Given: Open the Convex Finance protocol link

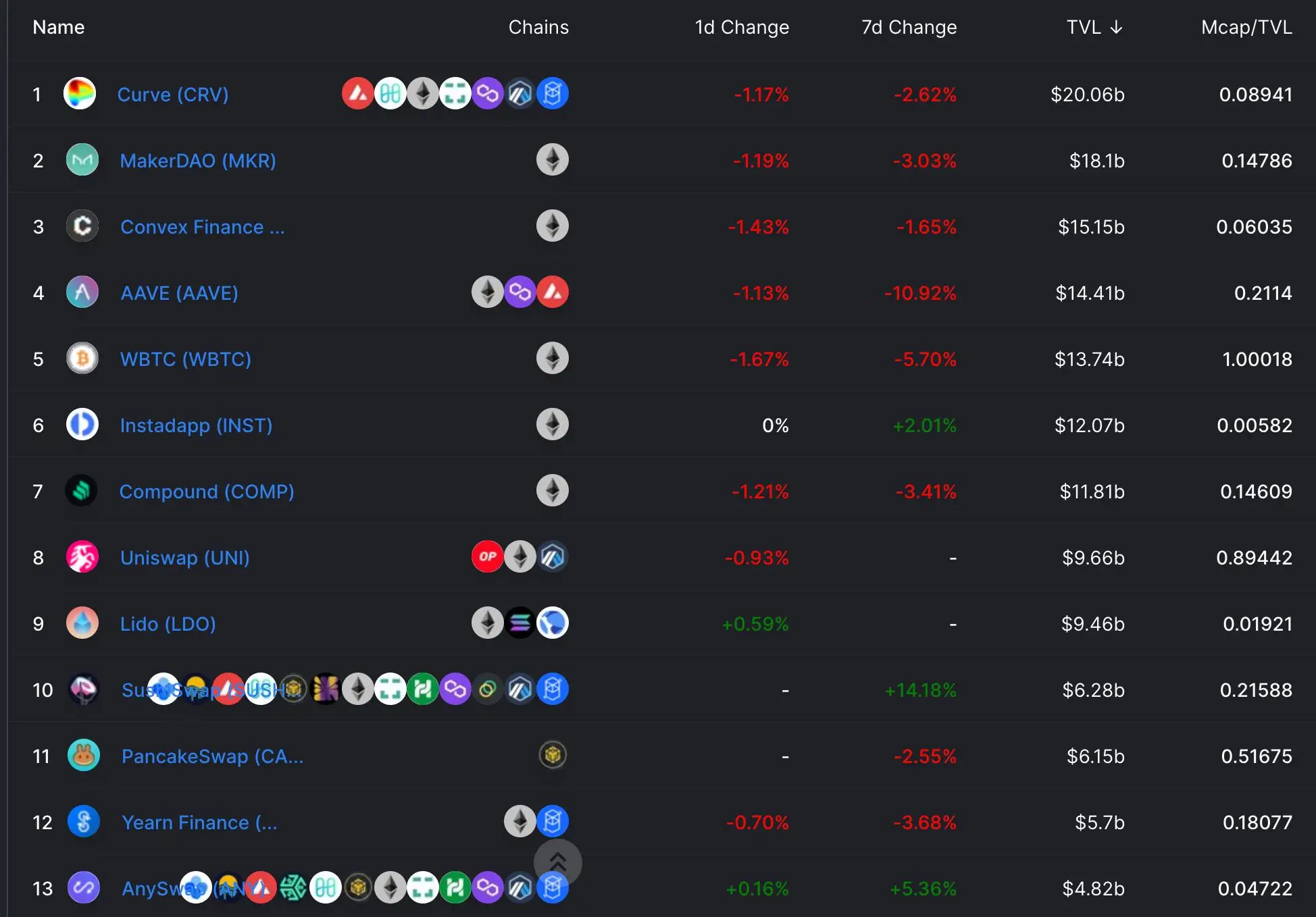Looking at the screenshot, I should [x=202, y=227].
